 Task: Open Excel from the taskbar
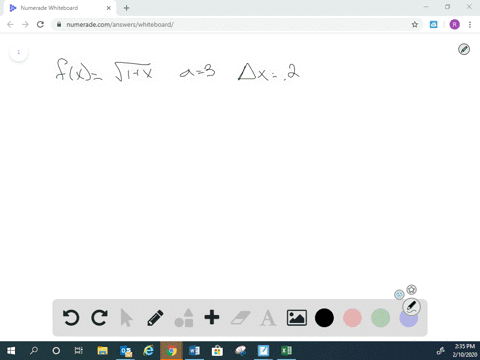coord(286,351)
